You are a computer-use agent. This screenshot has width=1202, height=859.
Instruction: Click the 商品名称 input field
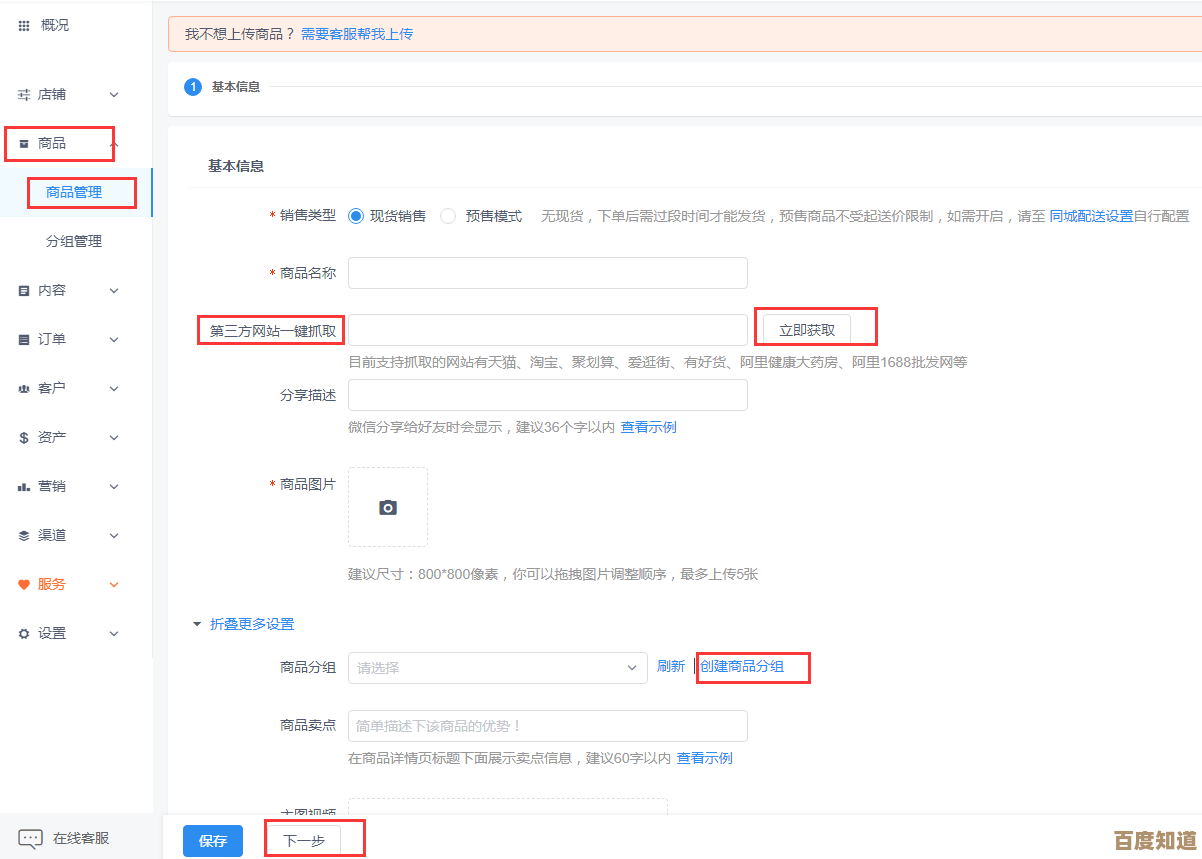[x=547, y=272]
